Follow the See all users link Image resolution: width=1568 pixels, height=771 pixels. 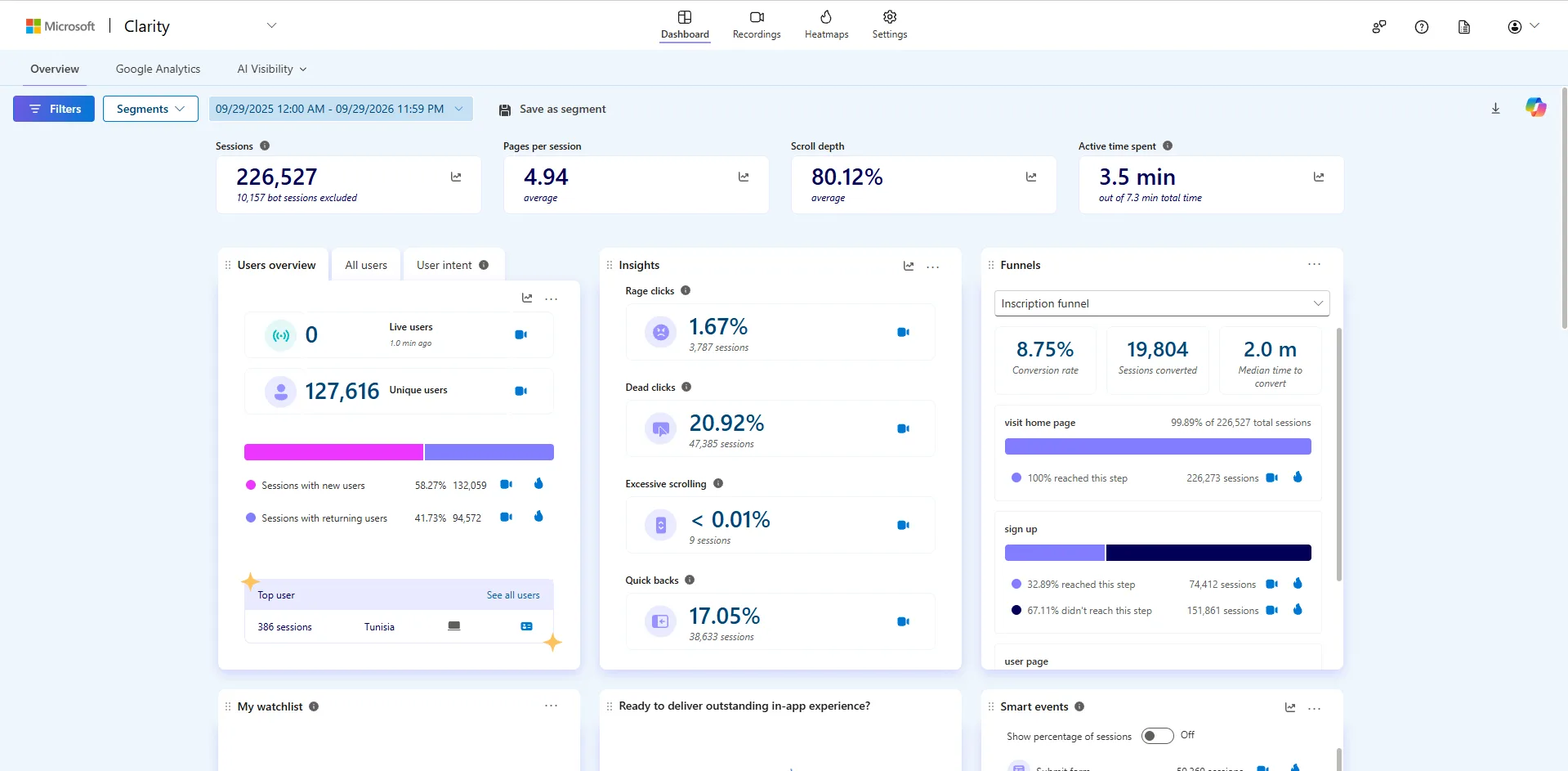pos(513,595)
